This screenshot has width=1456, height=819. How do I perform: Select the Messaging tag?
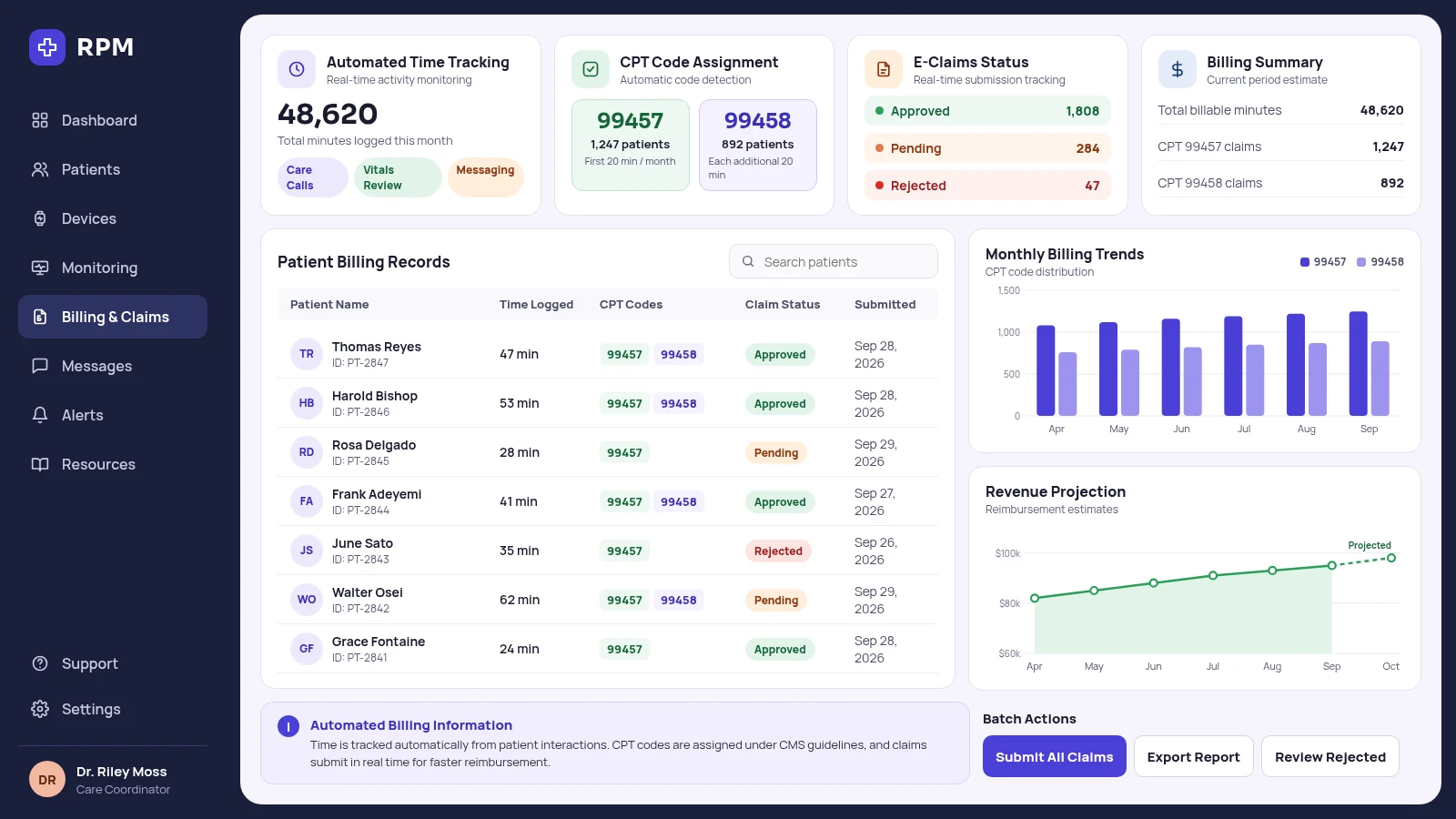[485, 177]
